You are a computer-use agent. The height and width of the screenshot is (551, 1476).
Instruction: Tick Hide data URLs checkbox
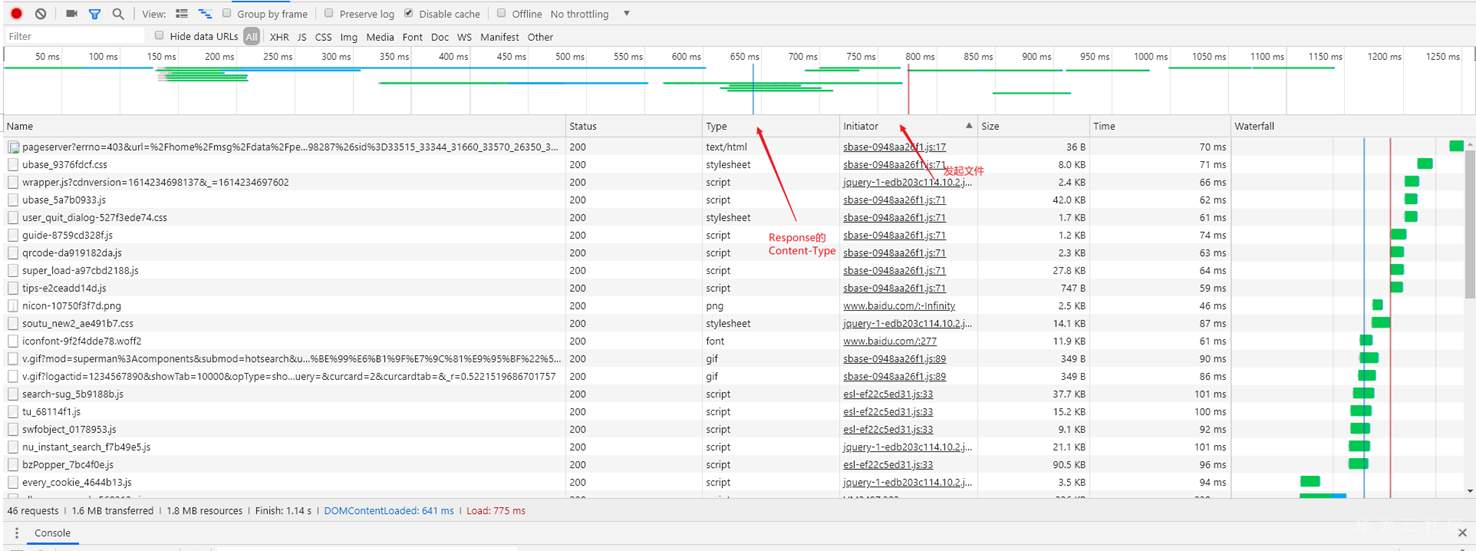[x=159, y=36]
